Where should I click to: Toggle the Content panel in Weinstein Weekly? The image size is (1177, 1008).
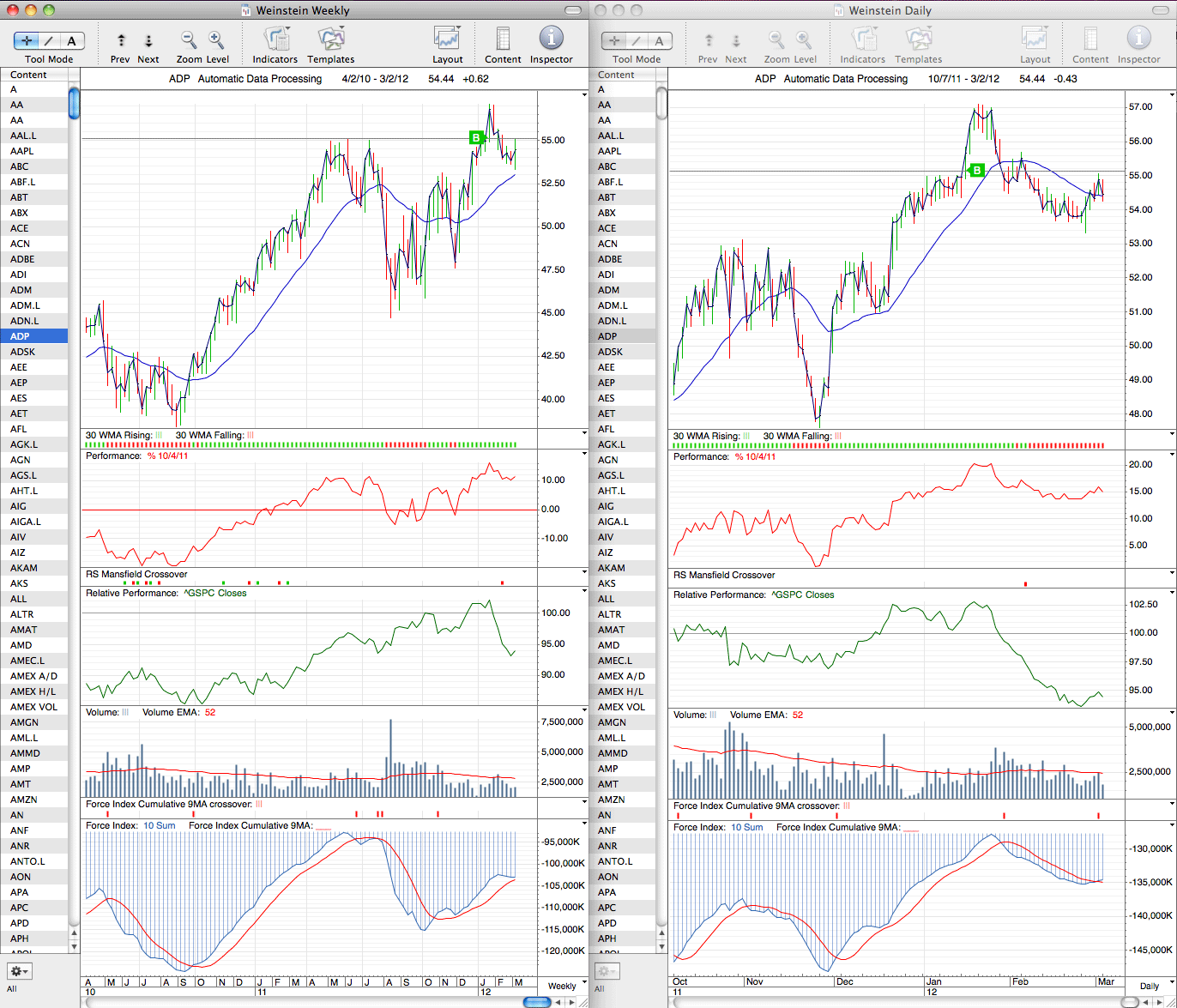coord(503,39)
